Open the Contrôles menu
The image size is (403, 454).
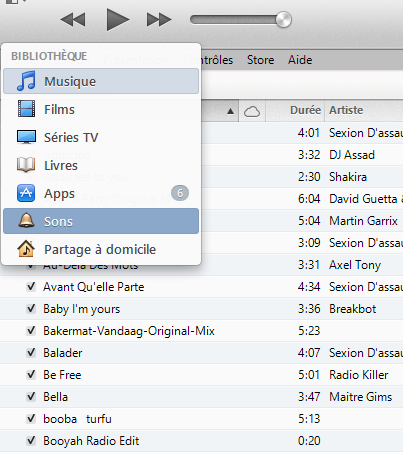tap(208, 60)
